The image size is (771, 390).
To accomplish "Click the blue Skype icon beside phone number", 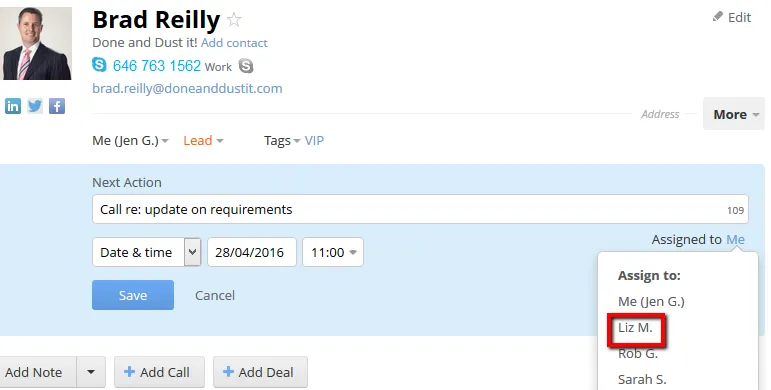I will (x=99, y=65).
